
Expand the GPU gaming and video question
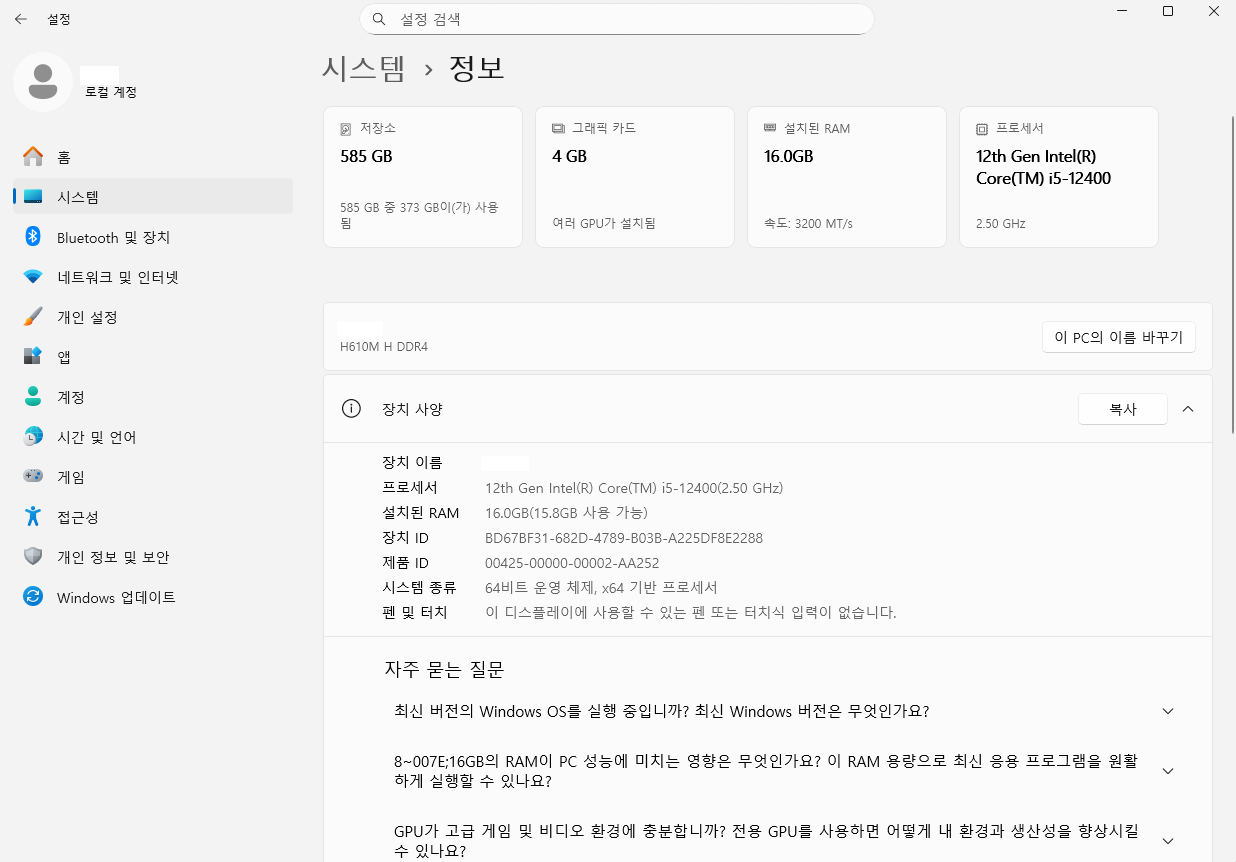(1167, 841)
